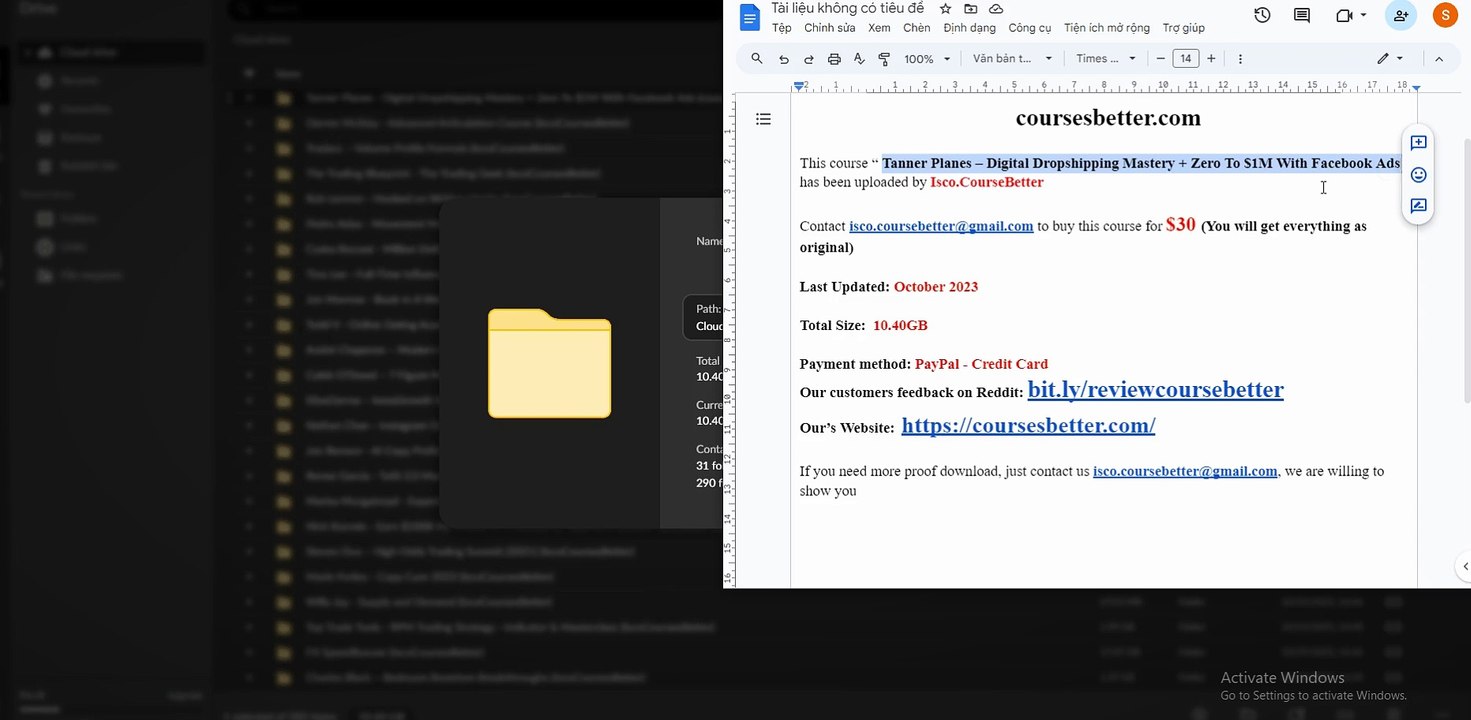The height and width of the screenshot is (720, 1471).
Task: Click the search magnifier in Docs toolbar
Action: [757, 59]
